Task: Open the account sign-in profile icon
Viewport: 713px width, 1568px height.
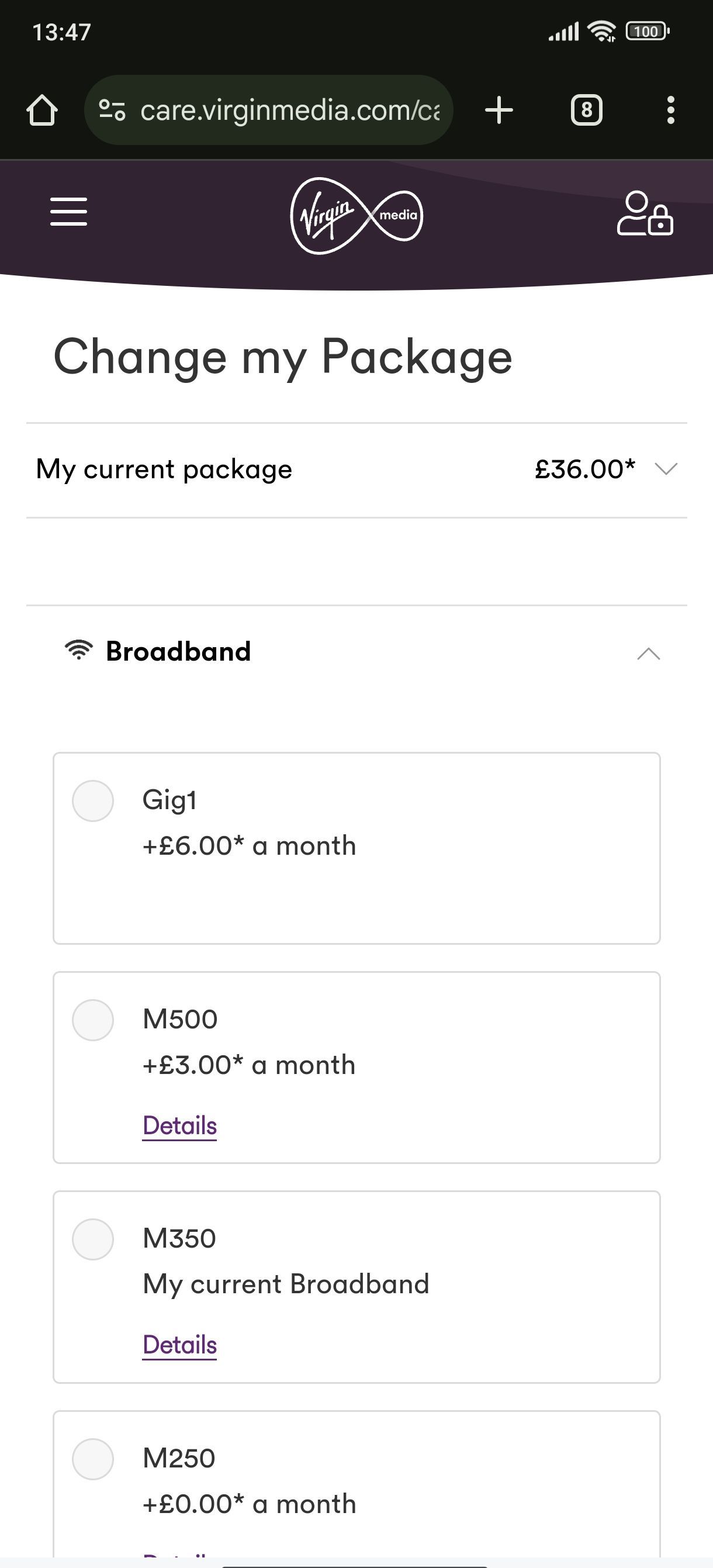Action: click(645, 213)
